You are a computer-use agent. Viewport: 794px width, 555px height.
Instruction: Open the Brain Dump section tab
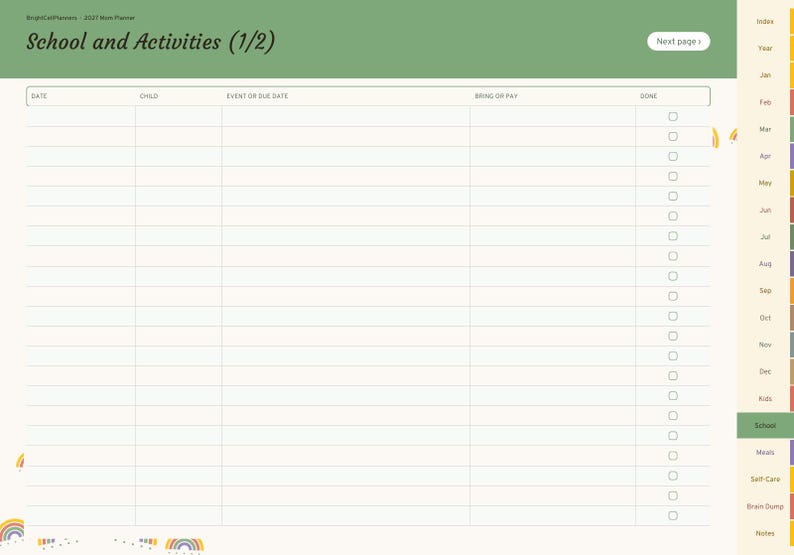pos(765,506)
